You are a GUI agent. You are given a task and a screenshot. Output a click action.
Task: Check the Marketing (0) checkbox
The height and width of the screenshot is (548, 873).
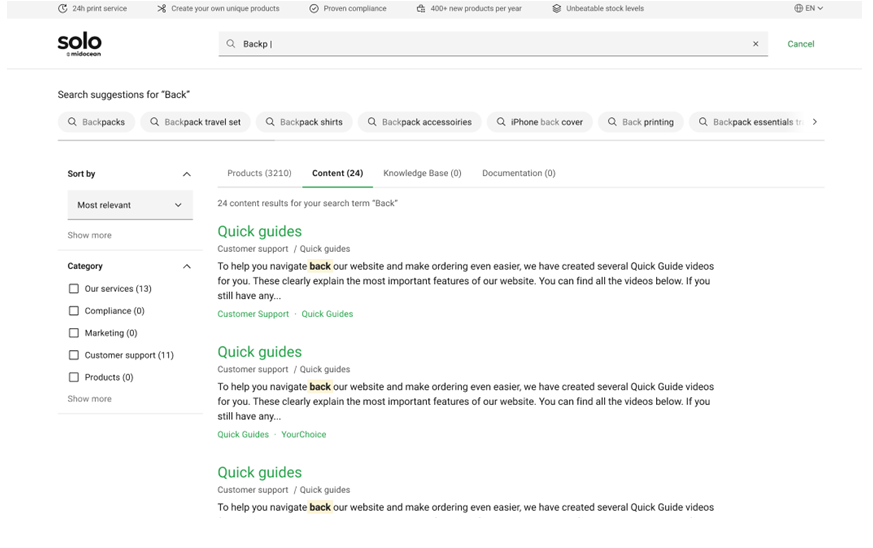tap(73, 333)
